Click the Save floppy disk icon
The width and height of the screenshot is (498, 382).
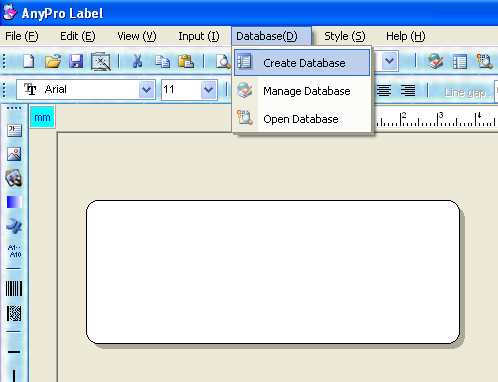point(76,61)
